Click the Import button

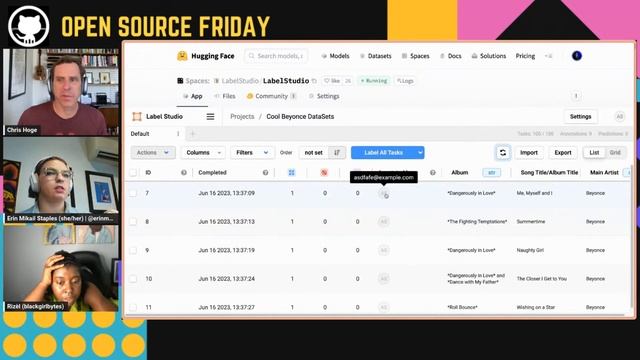[529, 153]
